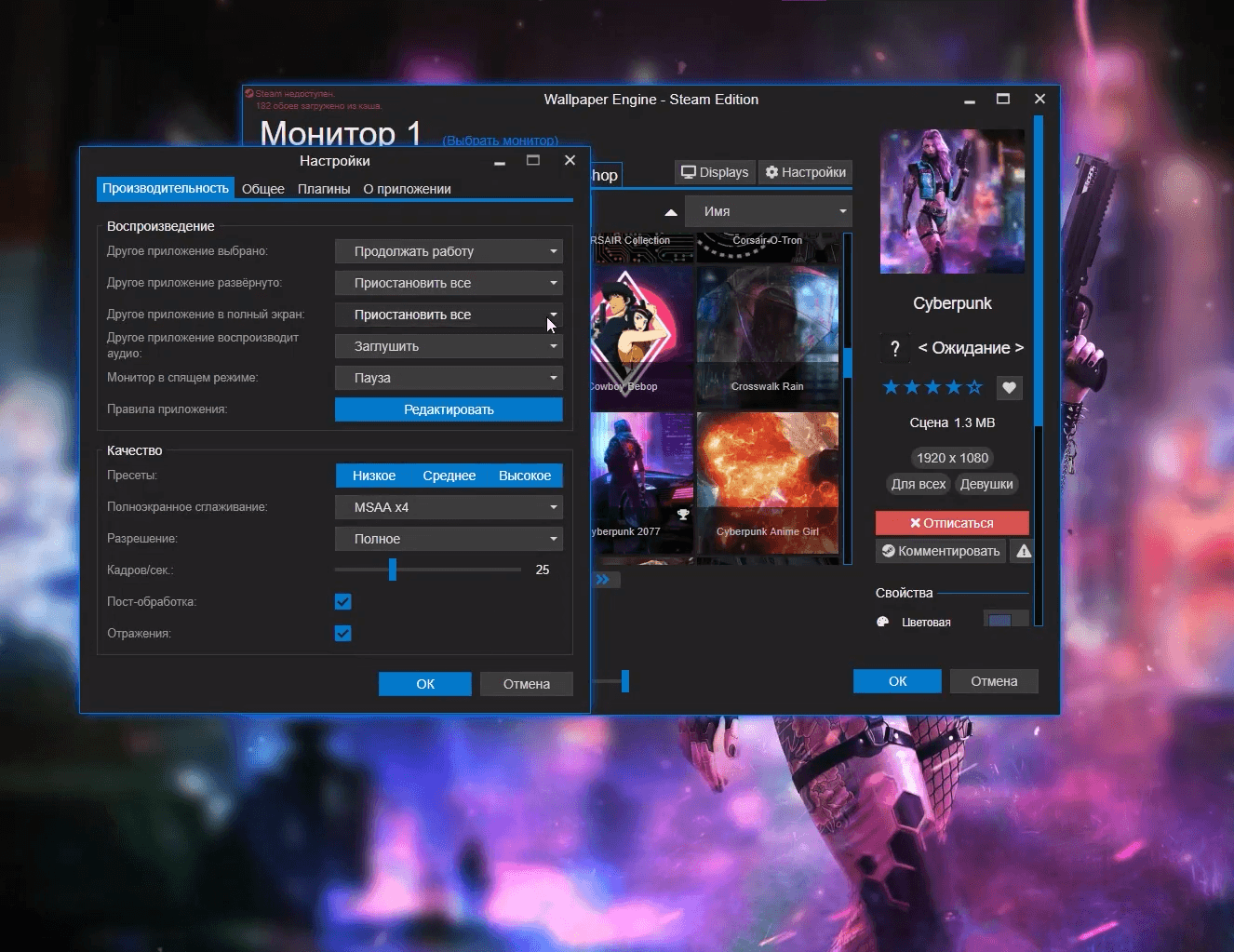1234x952 pixels.
Task: Click the Кадров/сек slider handle
Action: 393,570
